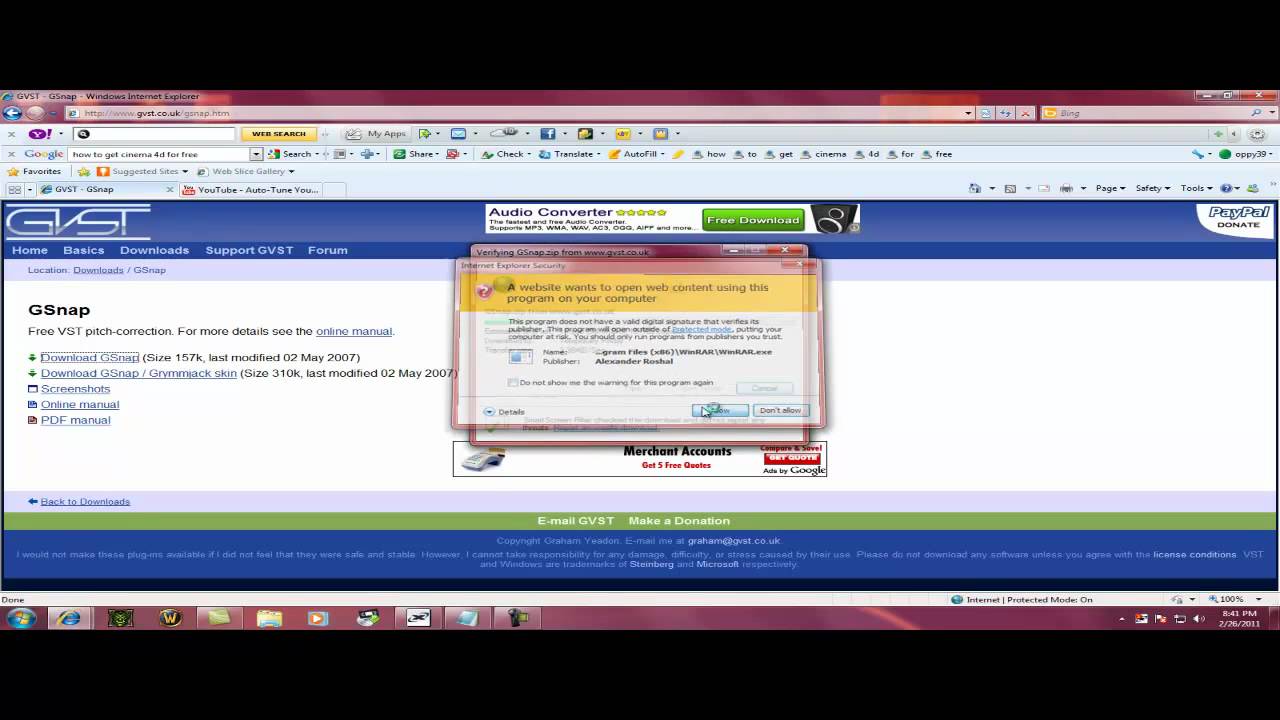Screen dimensions: 1280x720
Task: Click Back to Downloads link
Action: click(x=85, y=501)
